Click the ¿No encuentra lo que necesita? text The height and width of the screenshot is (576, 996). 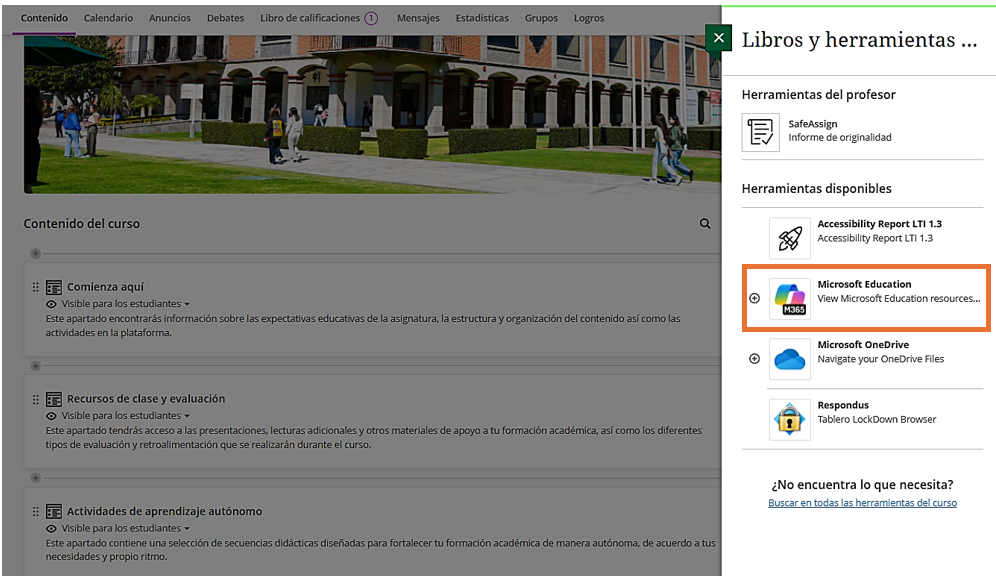863,485
